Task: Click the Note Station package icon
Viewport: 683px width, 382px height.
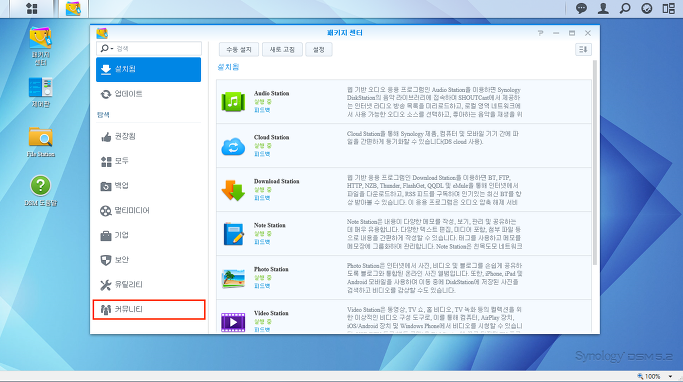Action: [233, 234]
